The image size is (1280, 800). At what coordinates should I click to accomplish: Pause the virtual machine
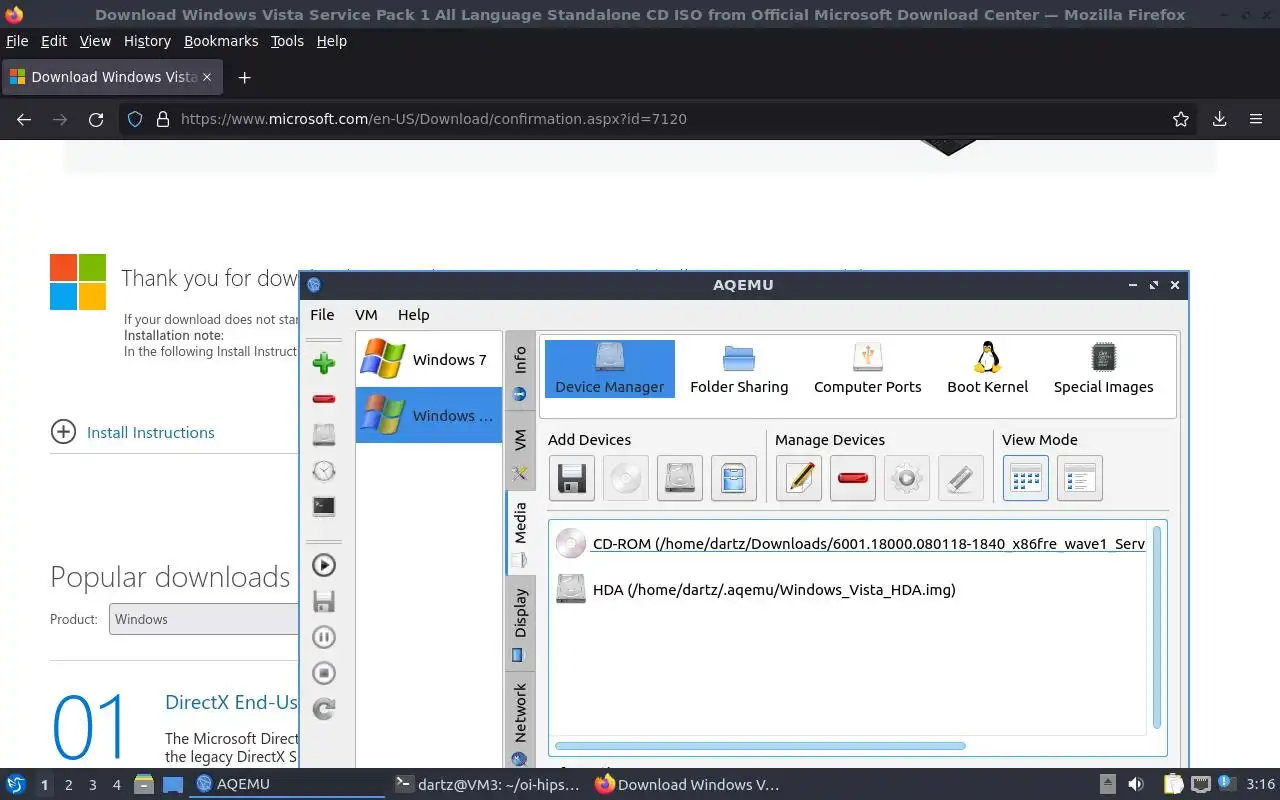point(323,637)
